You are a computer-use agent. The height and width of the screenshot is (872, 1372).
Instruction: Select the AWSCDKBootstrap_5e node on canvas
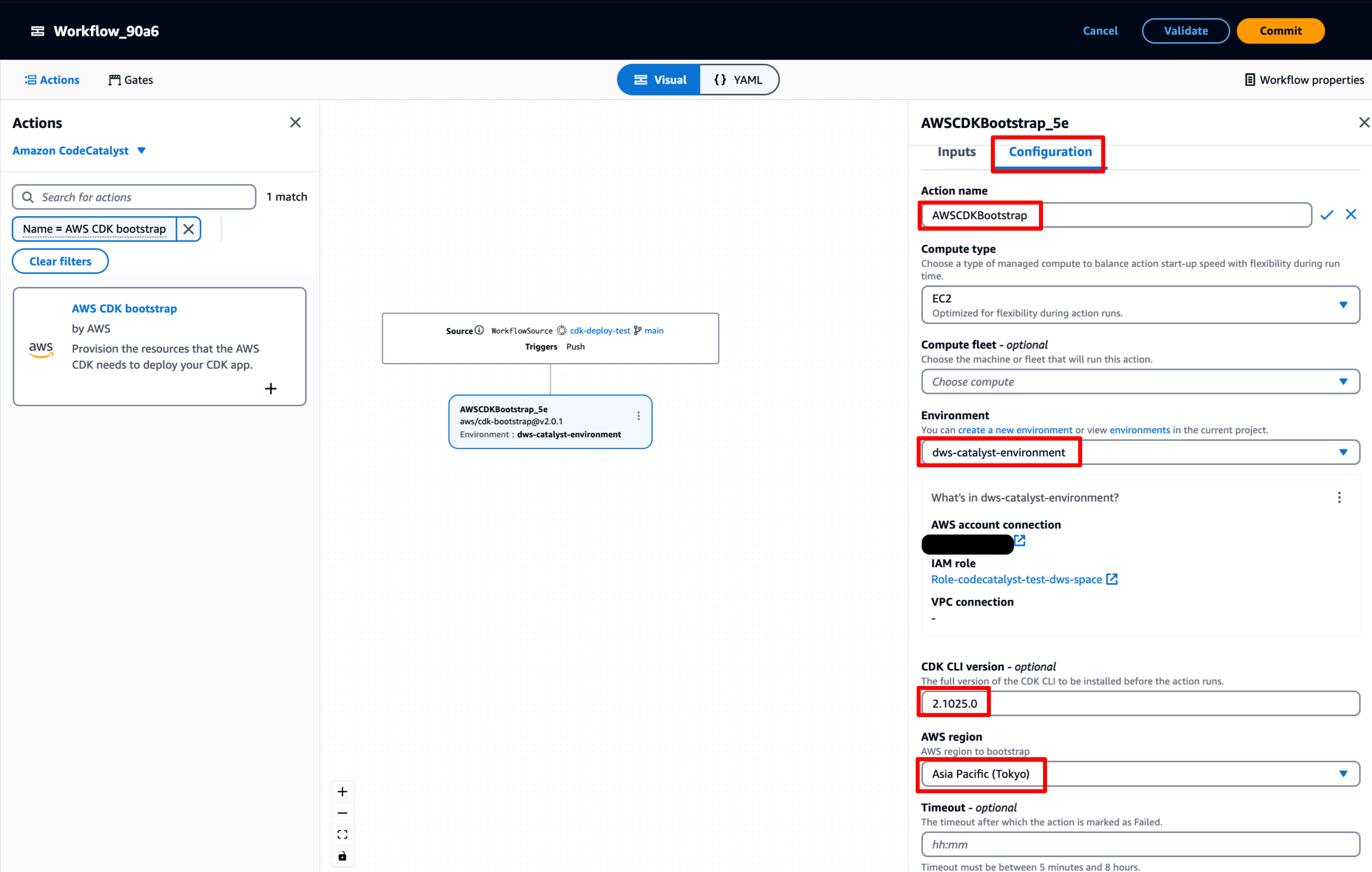click(x=550, y=422)
